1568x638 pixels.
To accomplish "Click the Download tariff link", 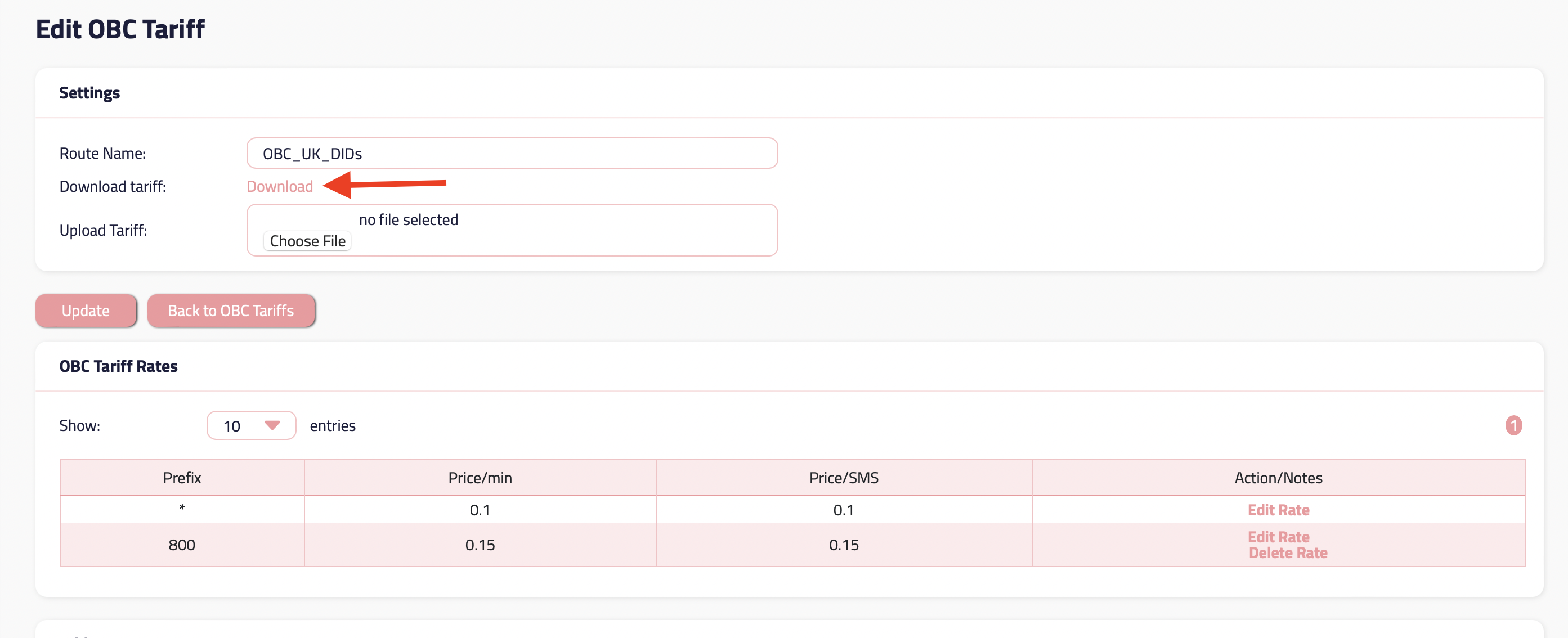I will pyautogui.click(x=279, y=186).
